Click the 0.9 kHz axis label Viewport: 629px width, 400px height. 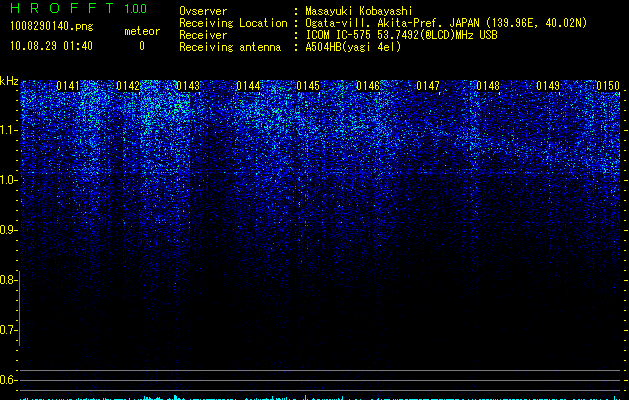click(x=8, y=230)
